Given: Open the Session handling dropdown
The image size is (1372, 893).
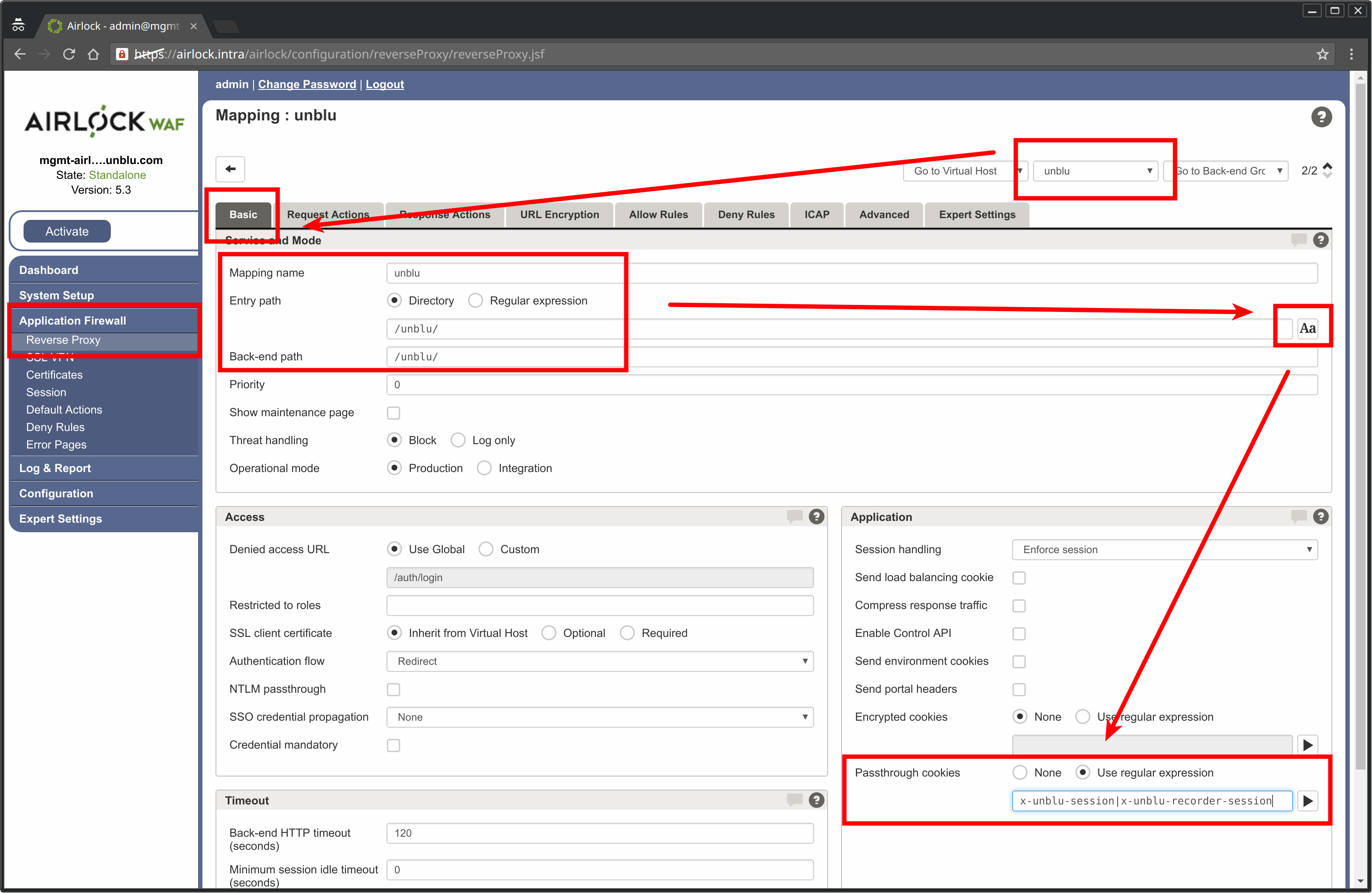Looking at the screenshot, I should coord(1164,549).
